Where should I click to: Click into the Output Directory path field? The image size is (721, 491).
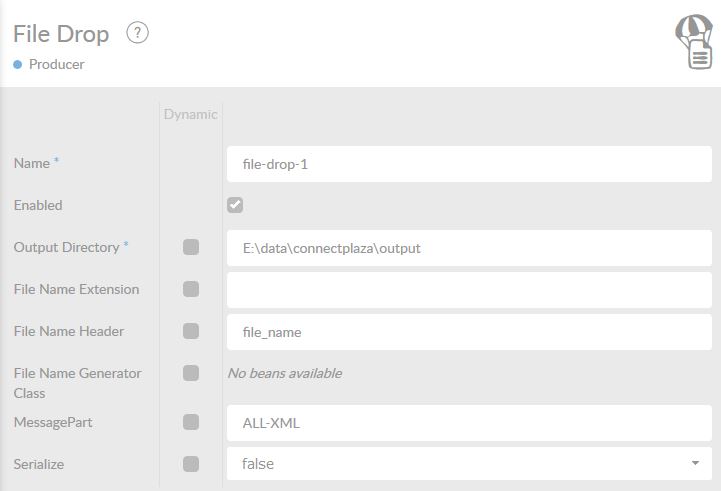[469, 248]
